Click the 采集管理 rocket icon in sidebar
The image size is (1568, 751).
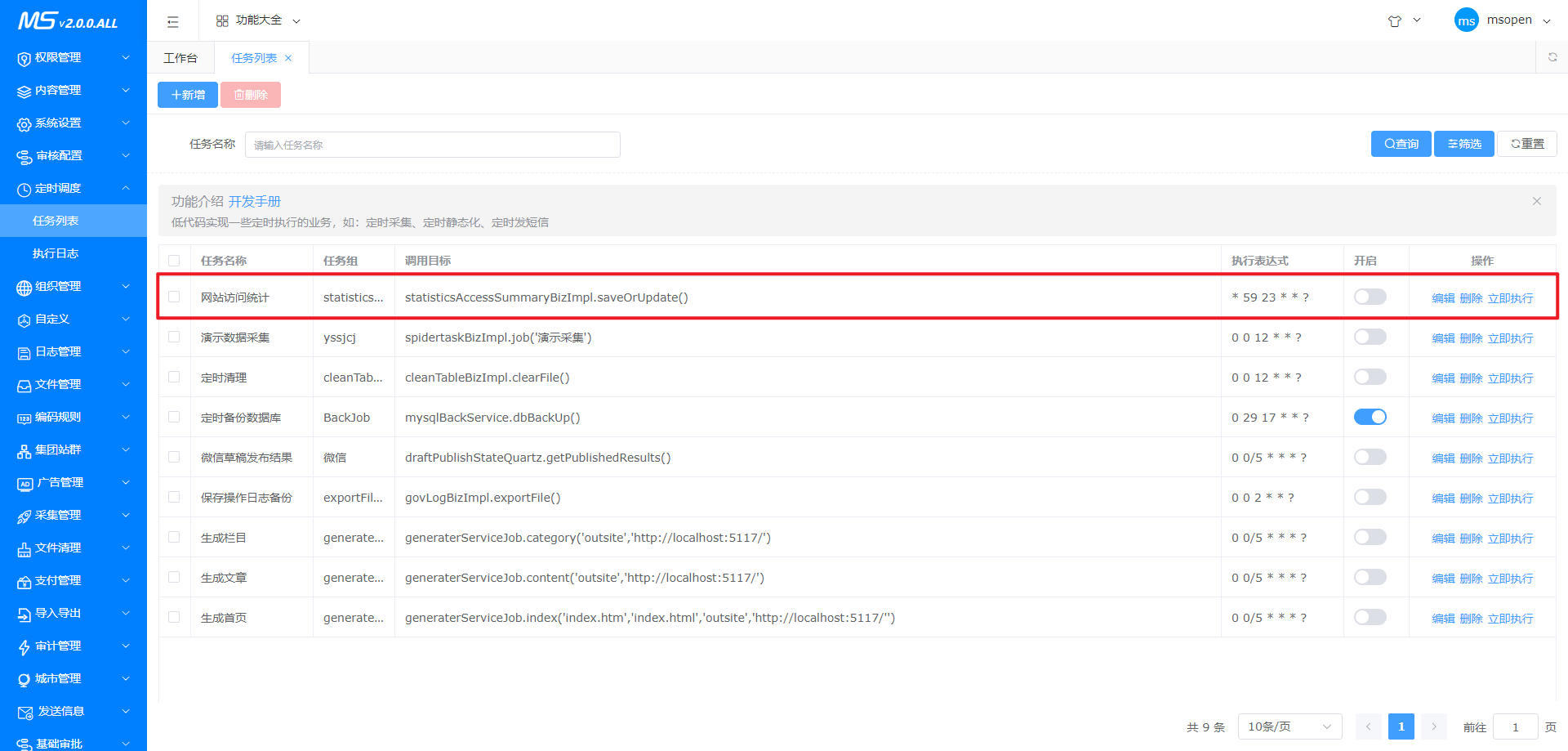click(x=24, y=516)
